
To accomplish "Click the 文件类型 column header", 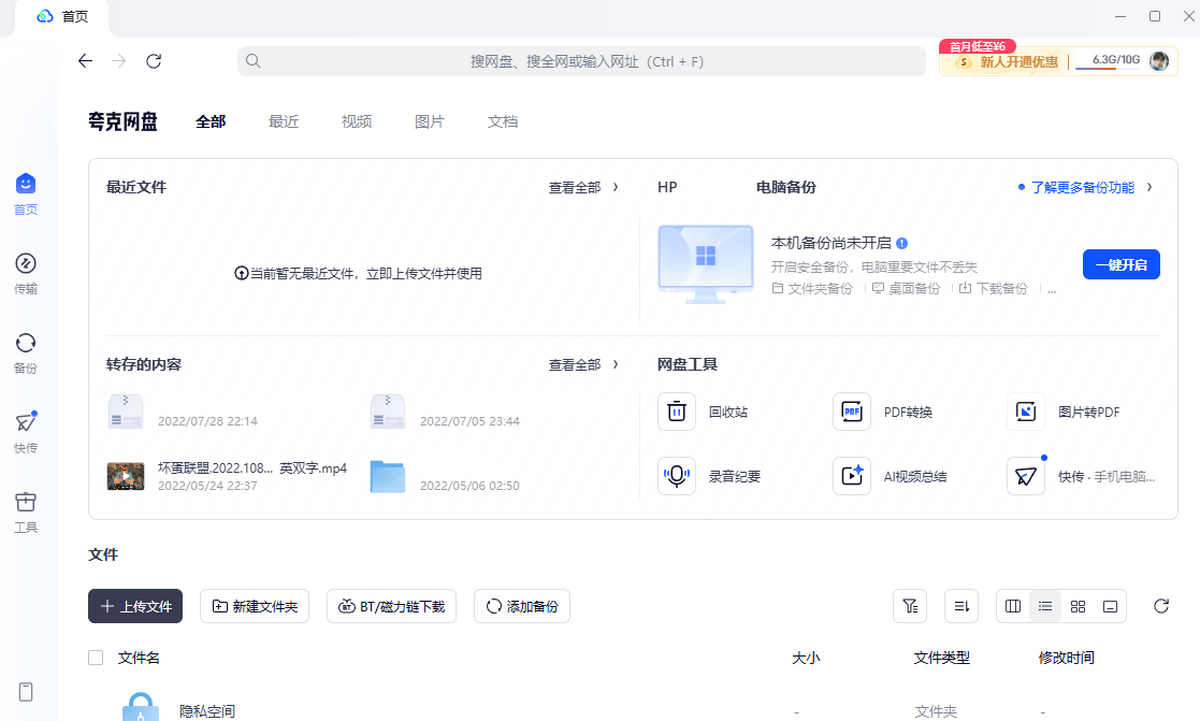I will [x=942, y=657].
